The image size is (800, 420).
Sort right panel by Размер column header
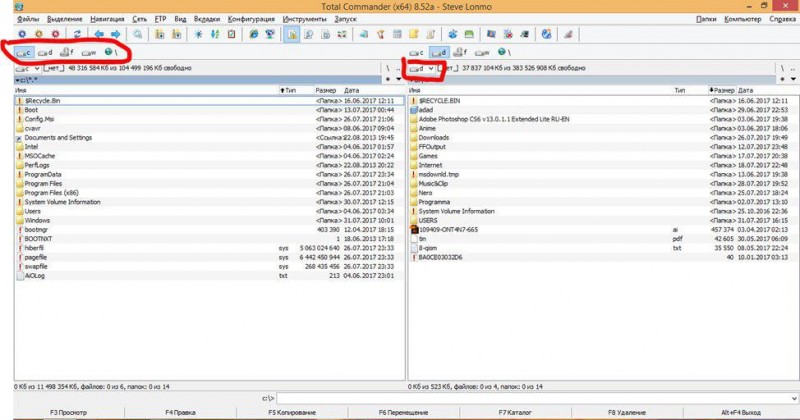721,90
